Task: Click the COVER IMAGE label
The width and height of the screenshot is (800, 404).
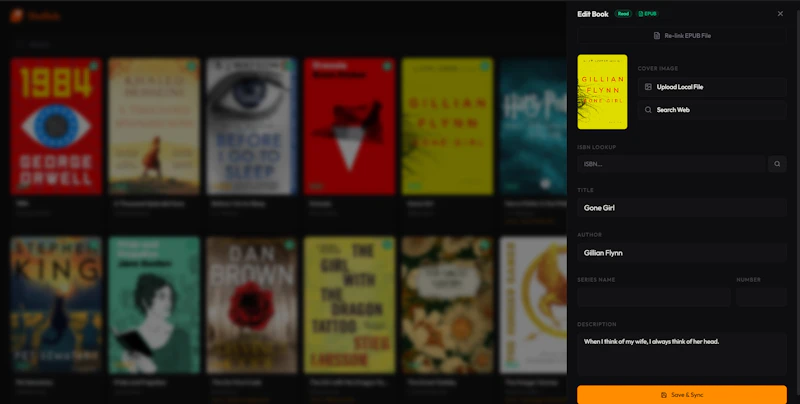Action: tap(658, 68)
